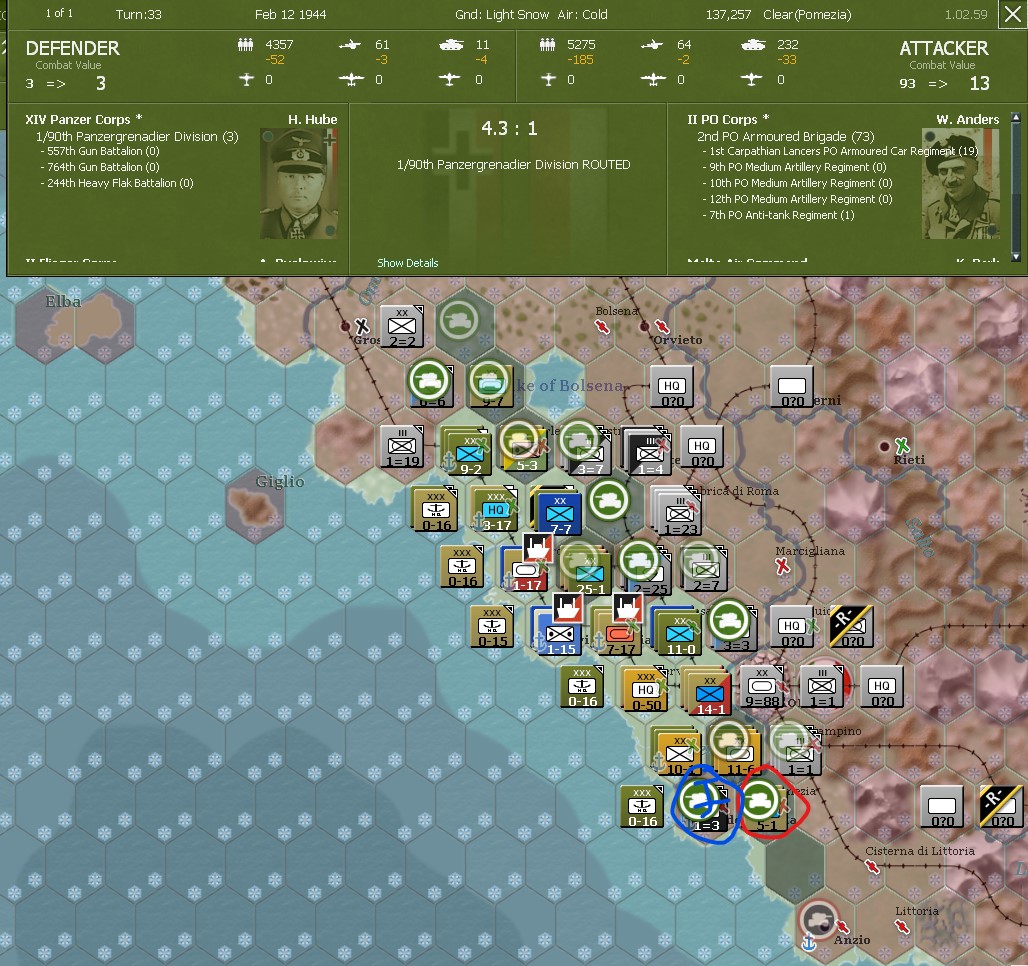Click the Rieti city label

909,460
